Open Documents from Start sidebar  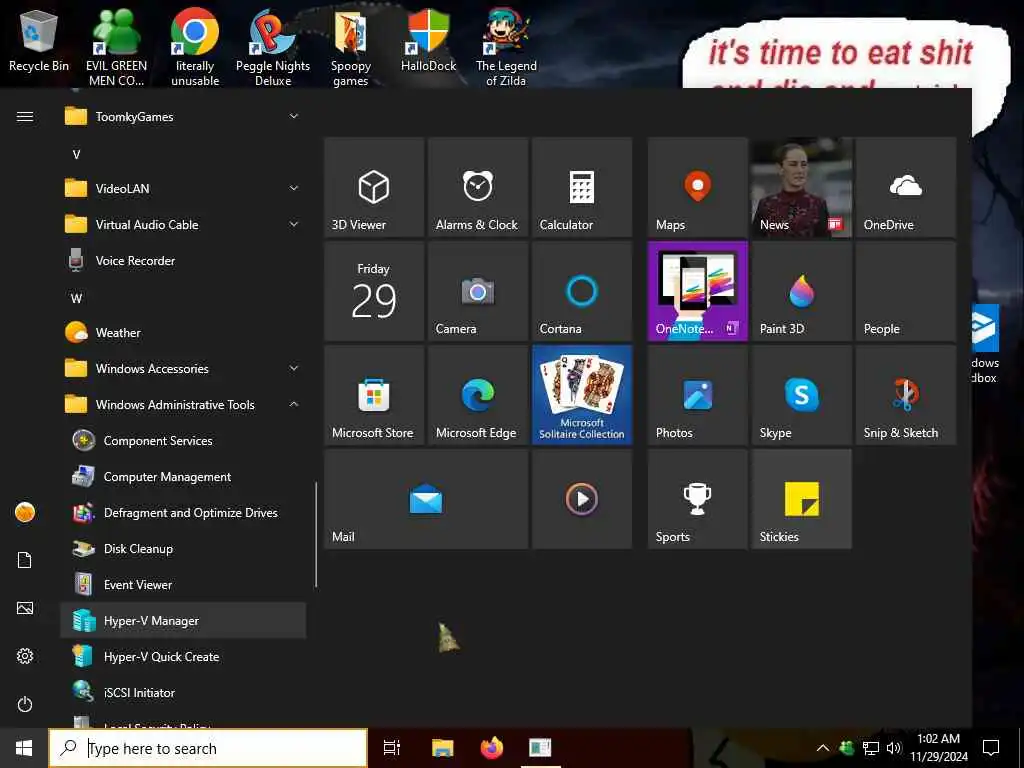coord(25,560)
